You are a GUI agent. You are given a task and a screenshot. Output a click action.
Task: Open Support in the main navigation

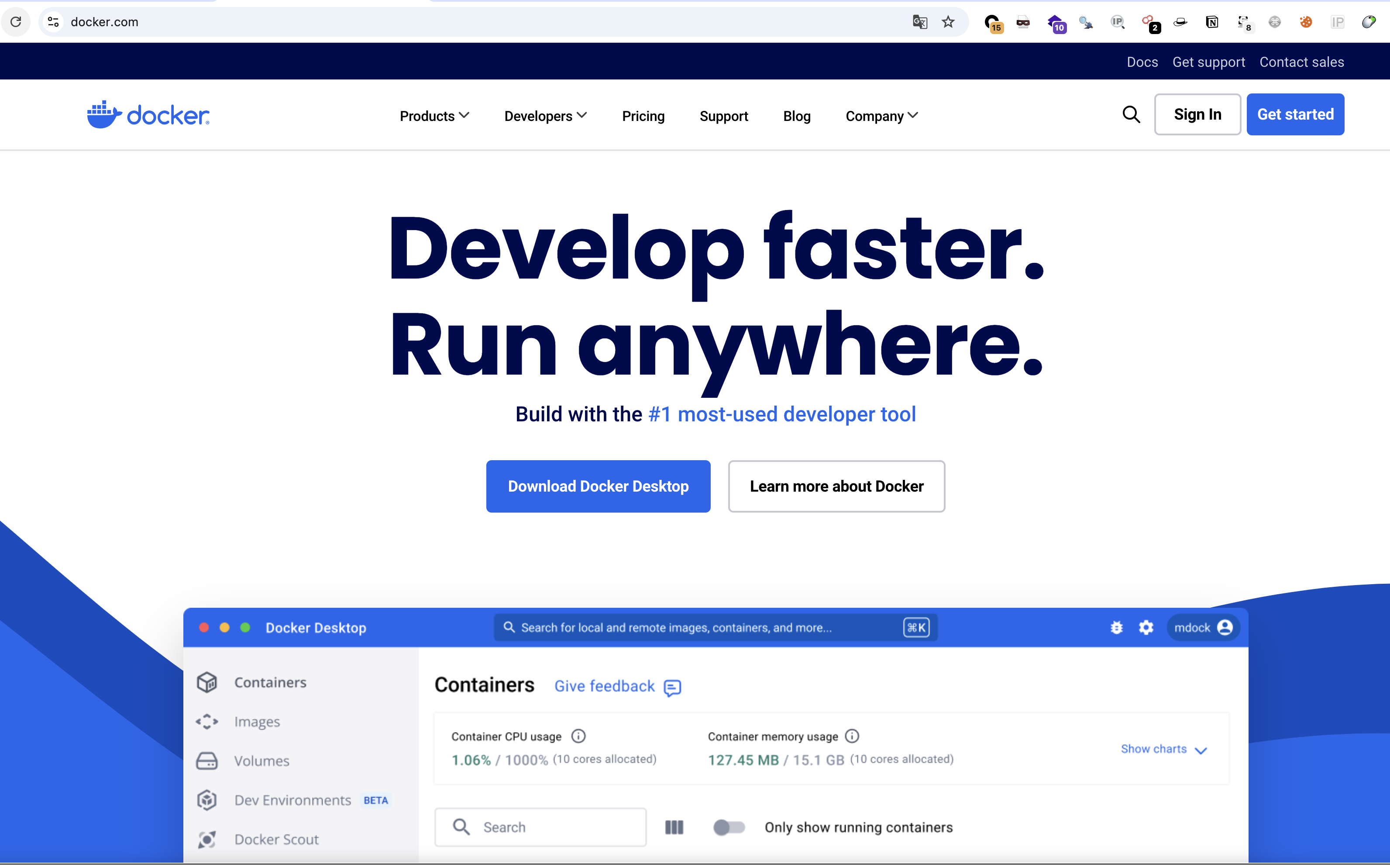(x=724, y=116)
